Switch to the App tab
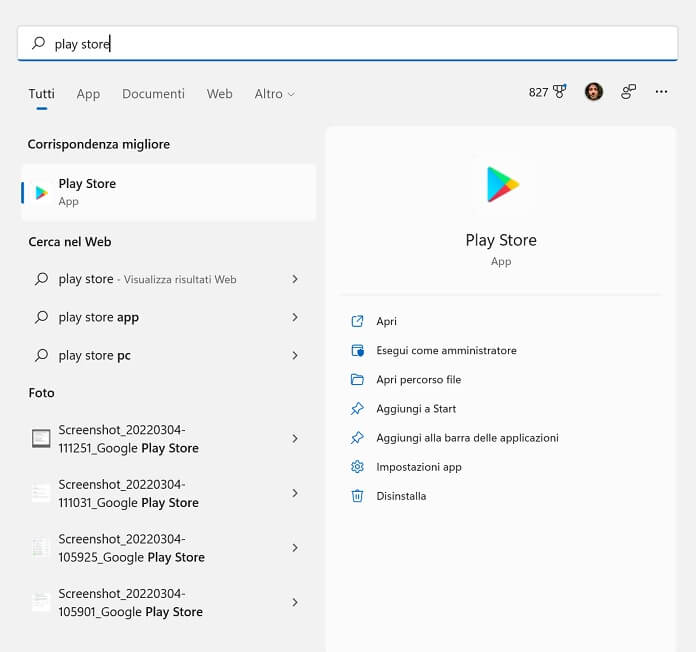Viewport: 696px width, 652px height. (x=88, y=94)
